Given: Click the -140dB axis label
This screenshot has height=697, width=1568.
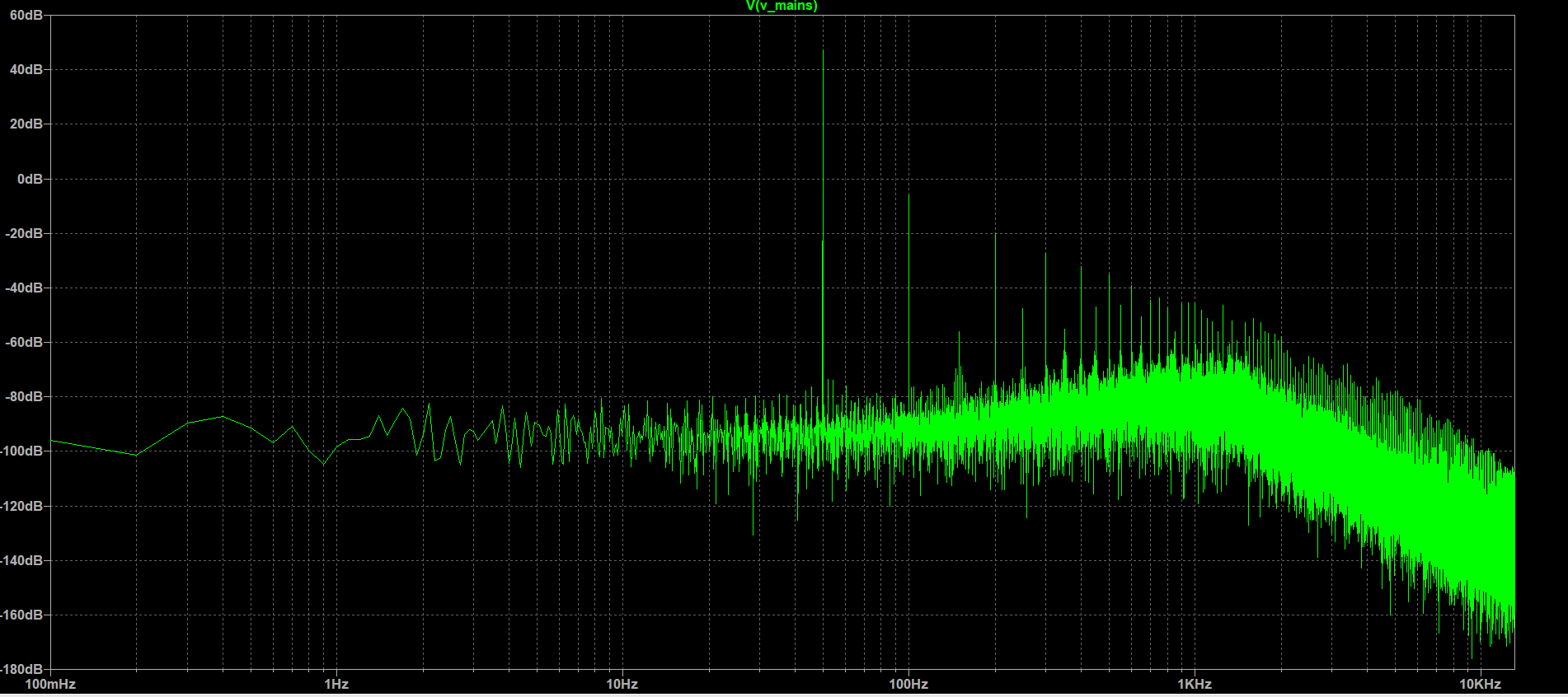Looking at the screenshot, I should [21, 560].
